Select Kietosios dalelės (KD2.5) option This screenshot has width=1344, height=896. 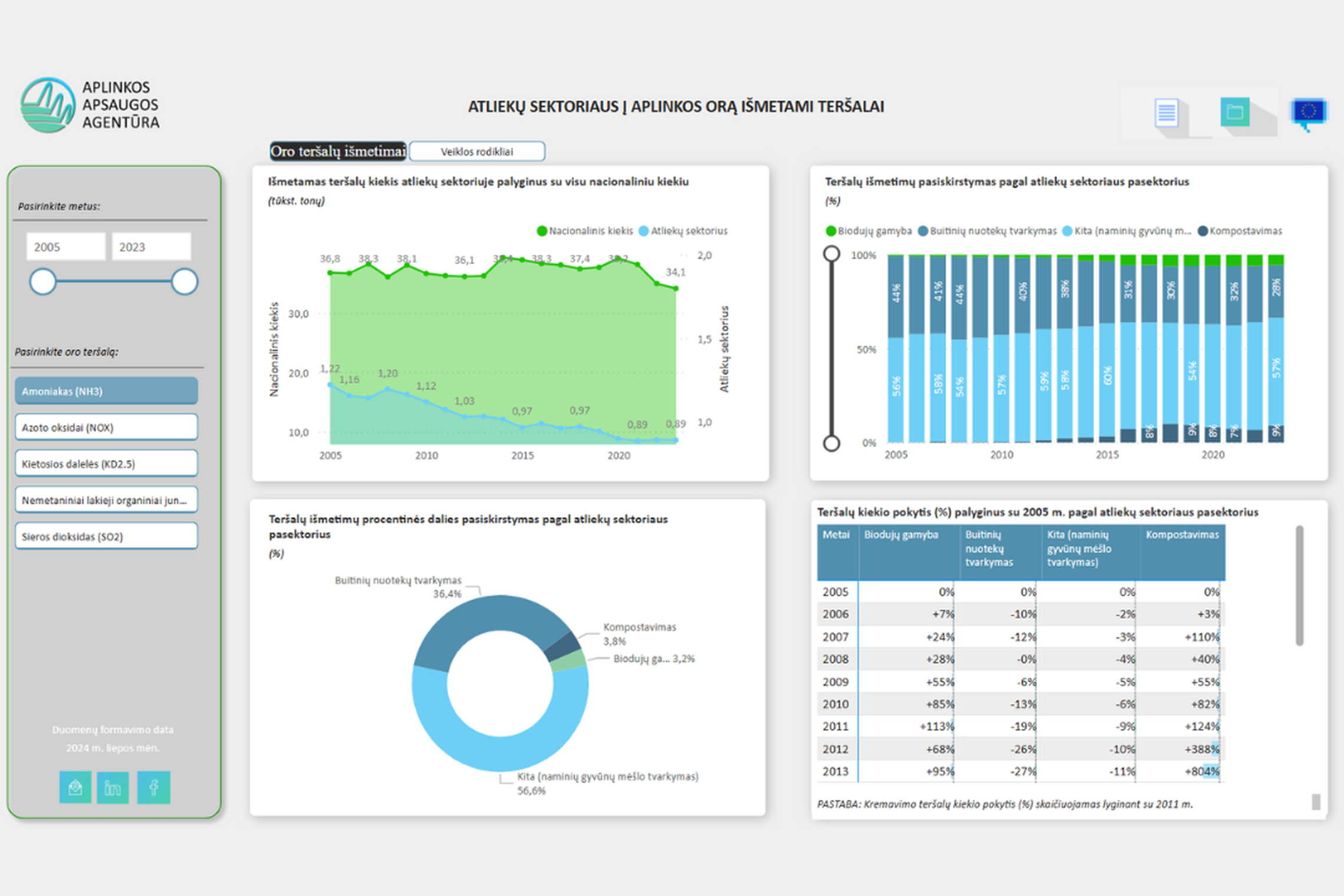pyautogui.click(x=106, y=464)
